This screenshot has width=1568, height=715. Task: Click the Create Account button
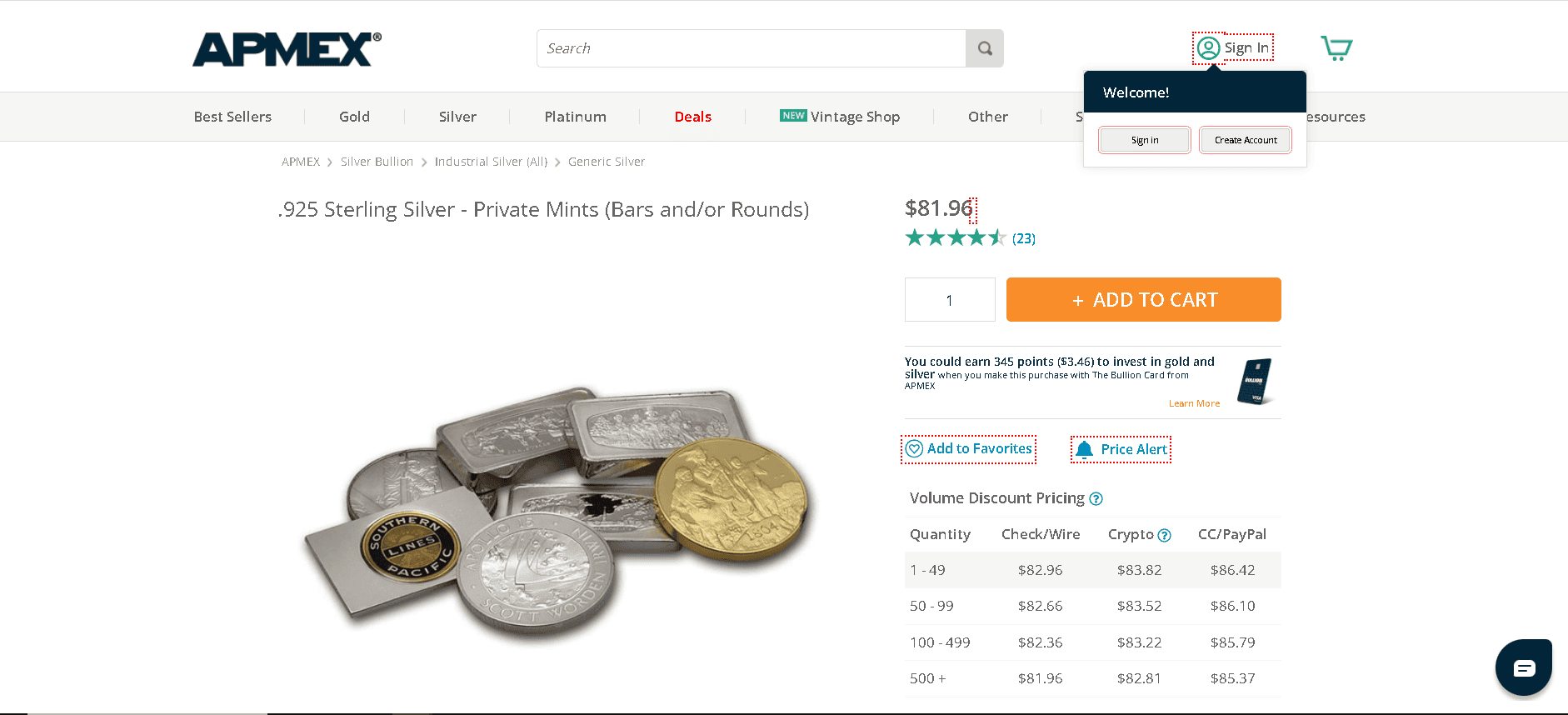pos(1245,140)
